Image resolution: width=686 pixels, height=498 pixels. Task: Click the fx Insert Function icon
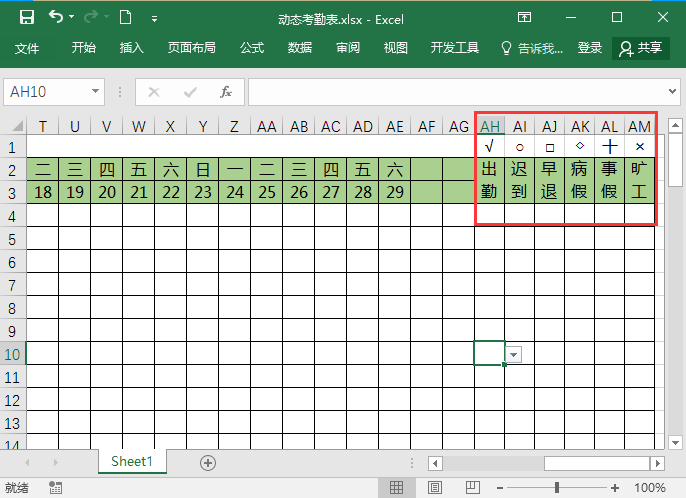pos(226,92)
